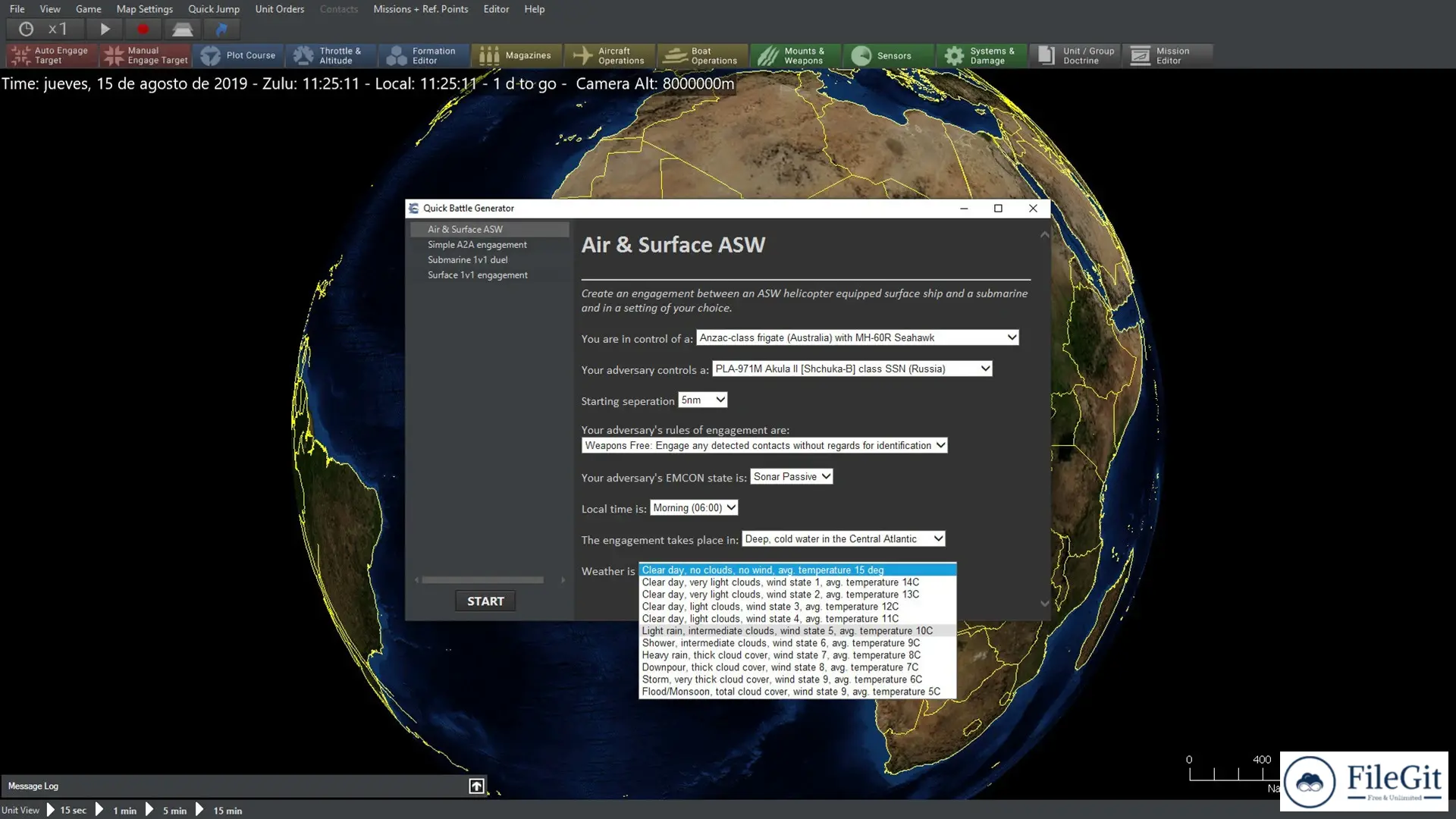The height and width of the screenshot is (819, 1456).
Task: Select Simple A2A engagement tab
Action: click(x=477, y=244)
